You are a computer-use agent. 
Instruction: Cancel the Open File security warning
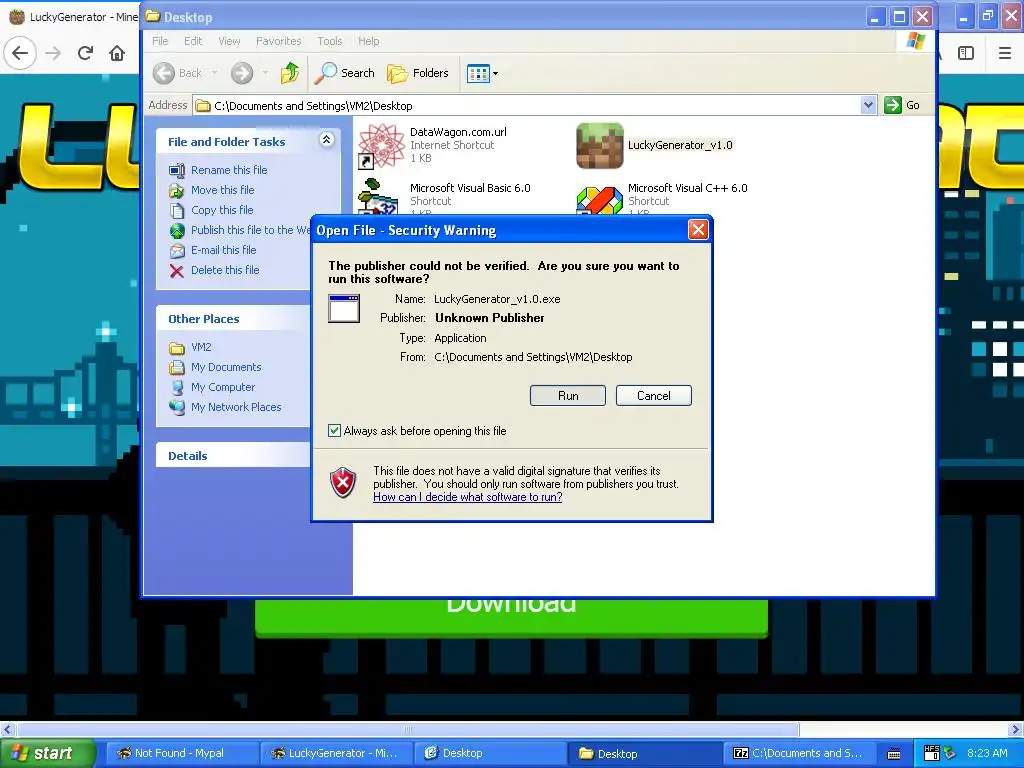653,396
